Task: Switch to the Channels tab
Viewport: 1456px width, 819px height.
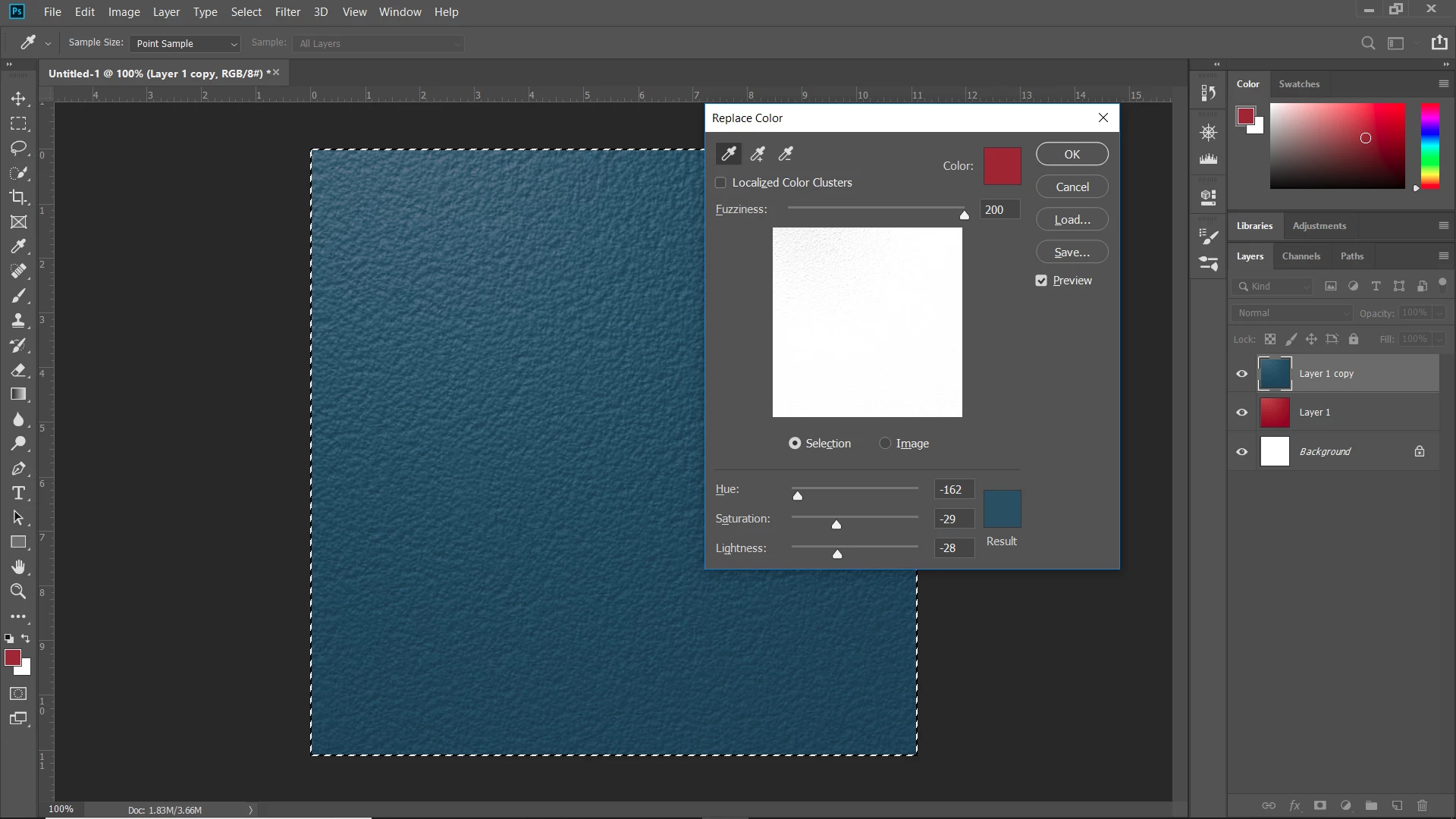Action: [1301, 256]
